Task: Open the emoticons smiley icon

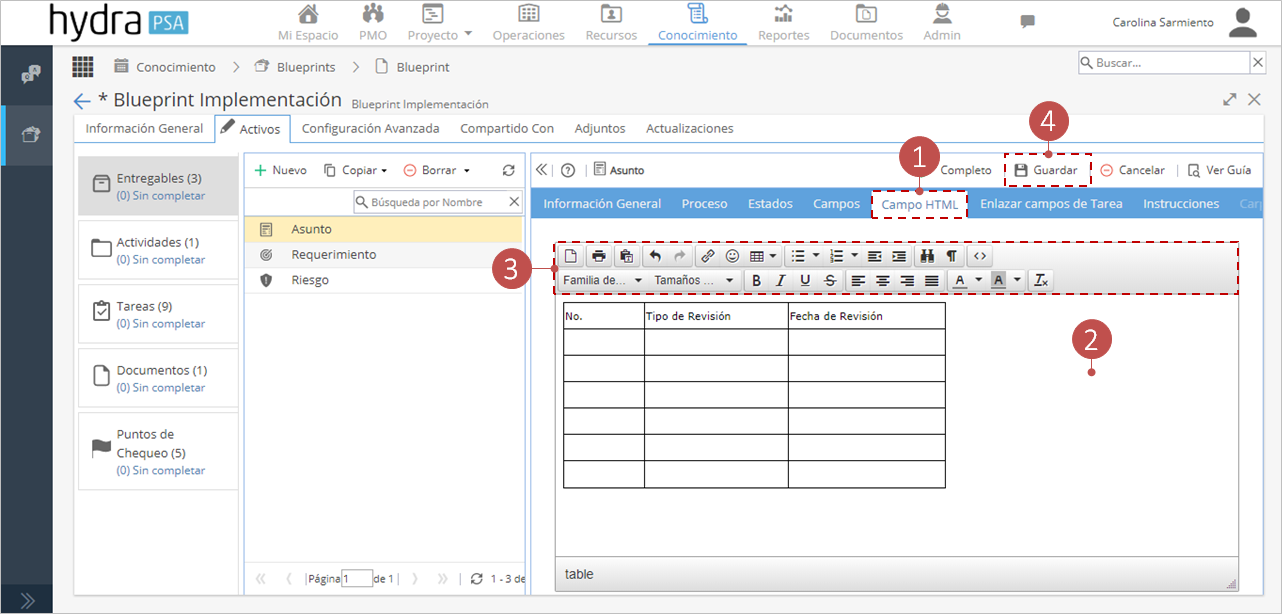Action: [732, 256]
